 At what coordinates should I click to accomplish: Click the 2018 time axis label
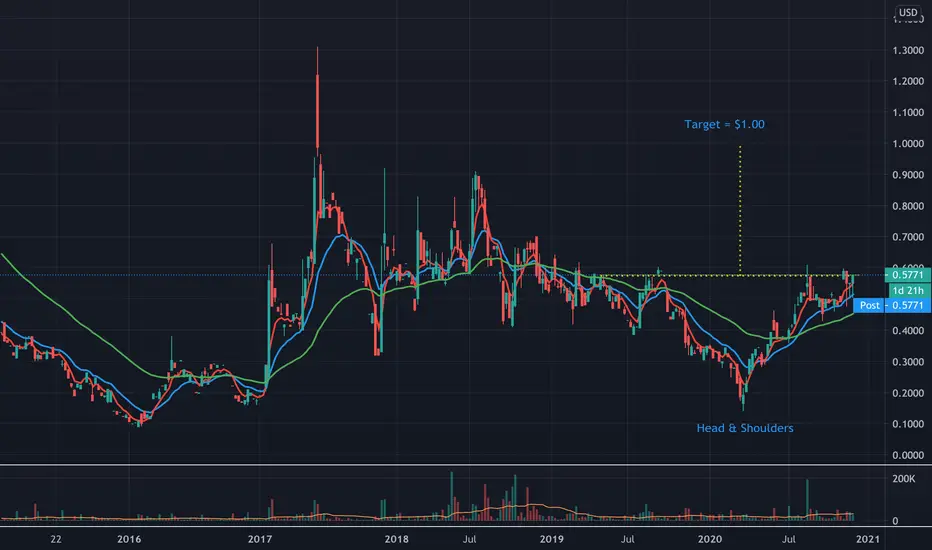[396, 539]
